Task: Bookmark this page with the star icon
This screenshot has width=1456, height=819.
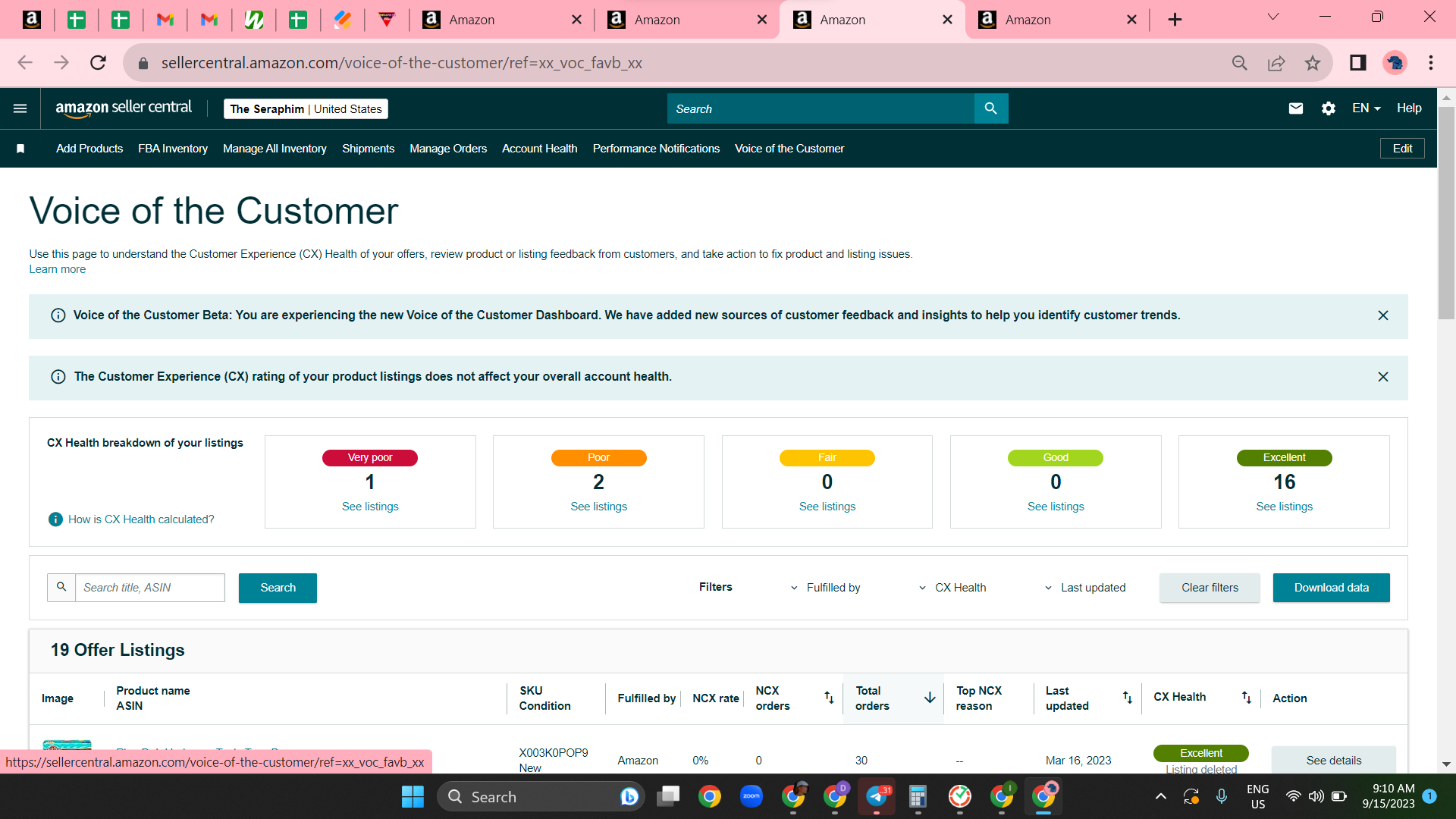Action: (1313, 63)
